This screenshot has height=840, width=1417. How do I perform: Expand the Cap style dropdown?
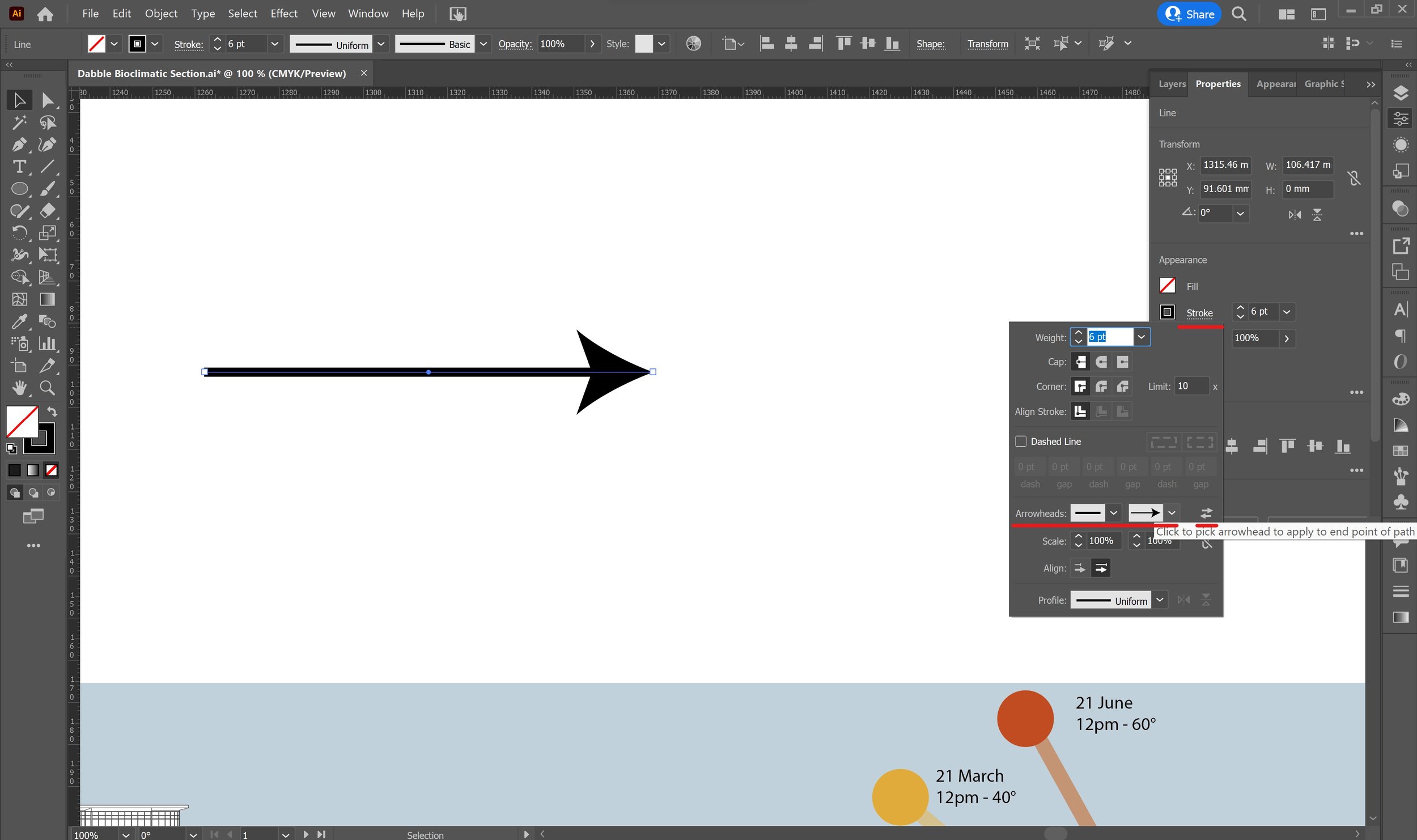coord(1079,361)
